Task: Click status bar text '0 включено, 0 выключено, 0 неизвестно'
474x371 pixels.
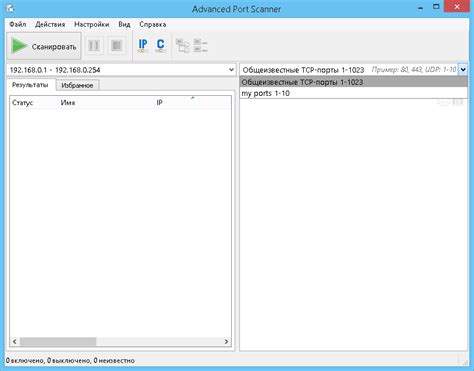Action: (70, 360)
